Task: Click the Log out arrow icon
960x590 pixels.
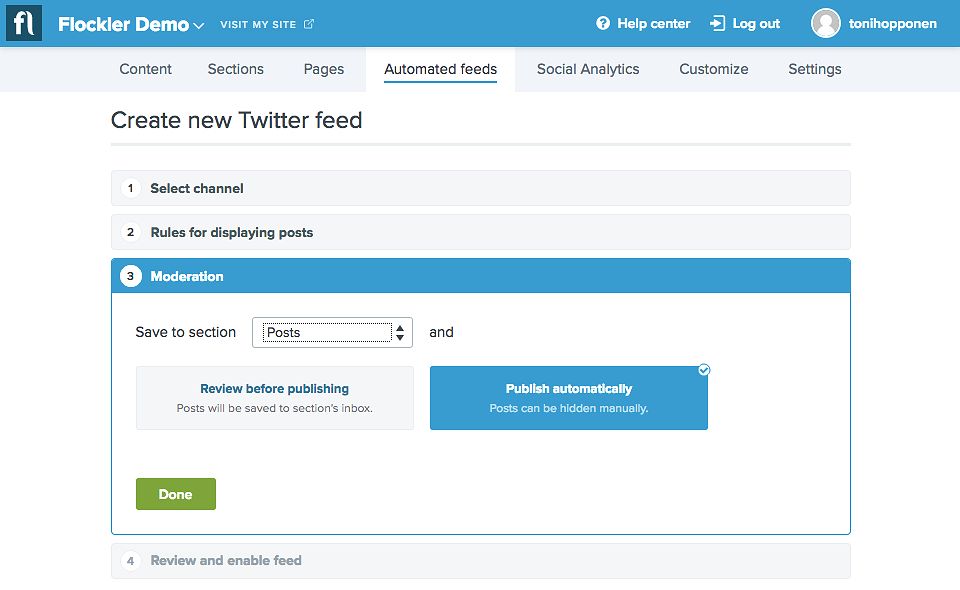Action: click(717, 23)
